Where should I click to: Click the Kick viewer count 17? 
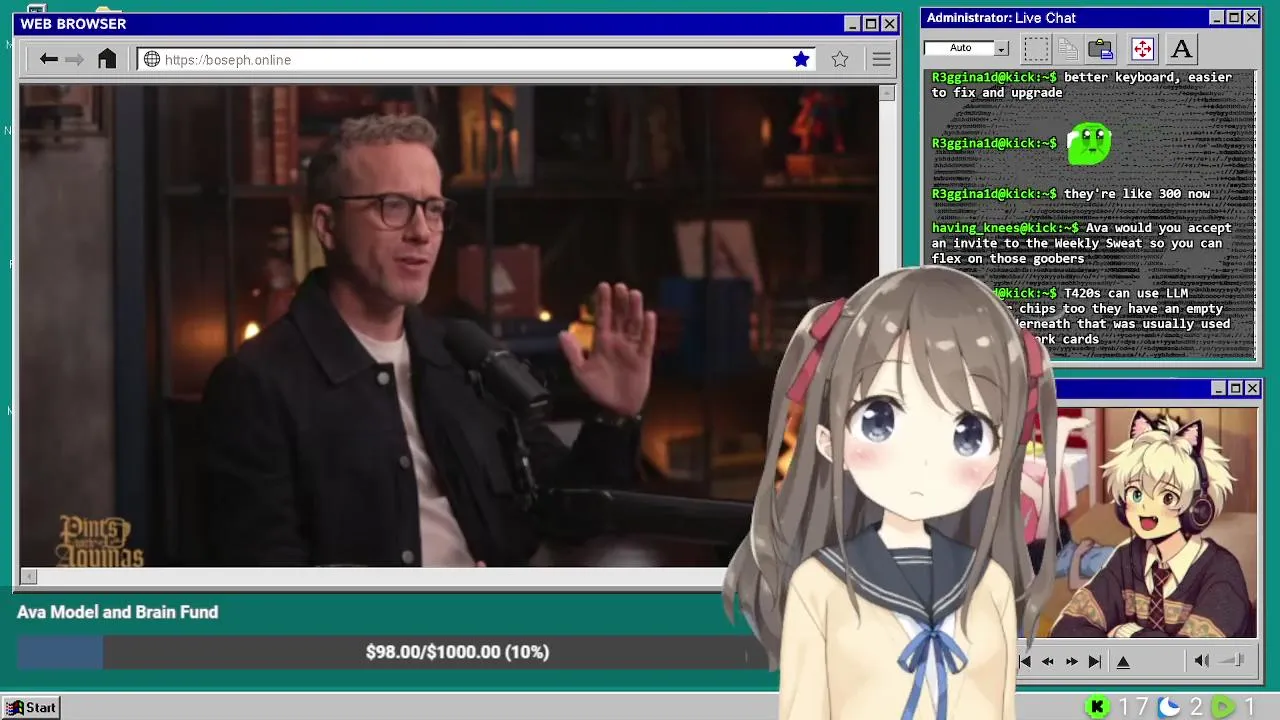pyautogui.click(x=1132, y=707)
